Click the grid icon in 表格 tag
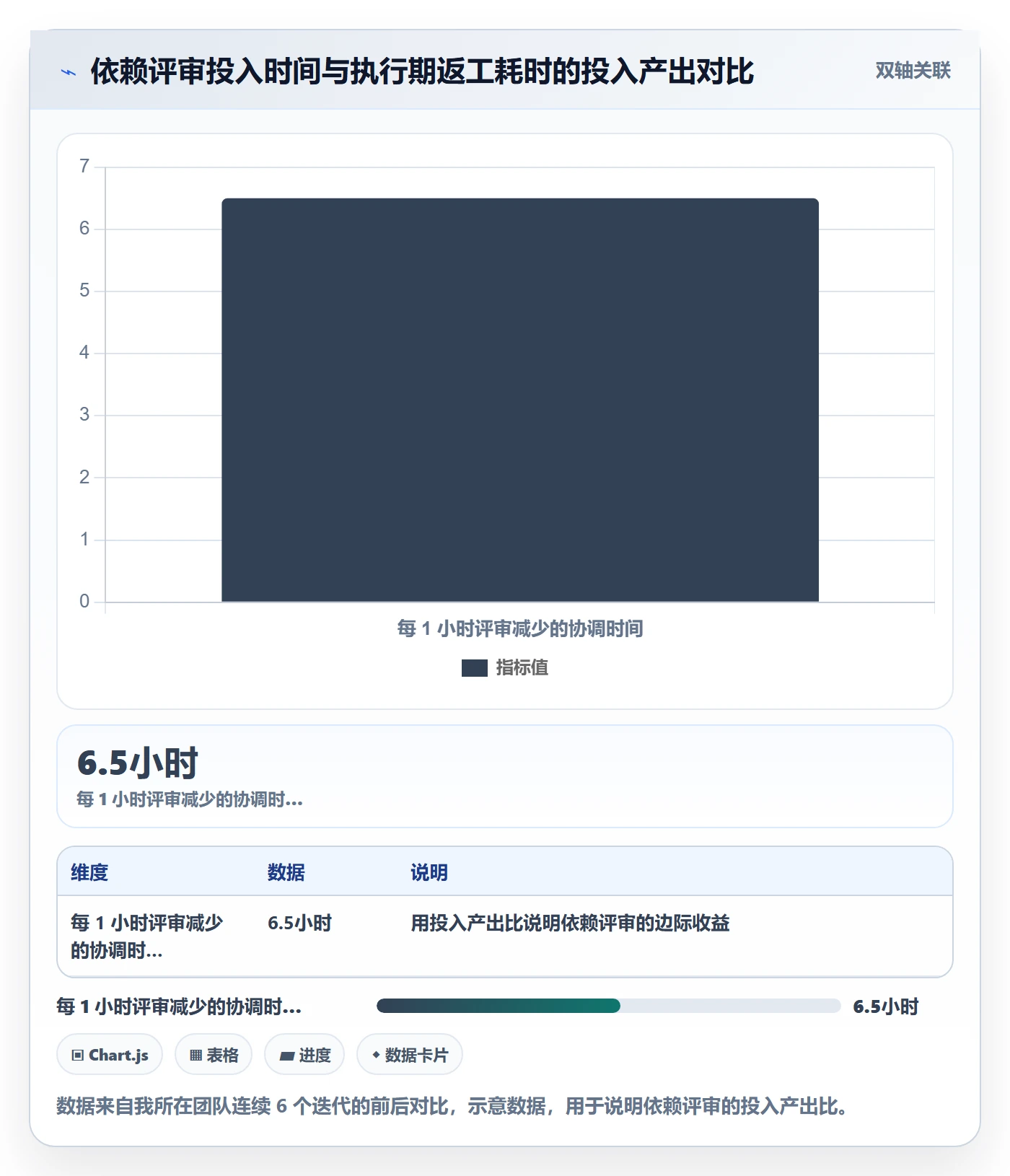Screen dimensions: 1010x1176 click(196, 1056)
